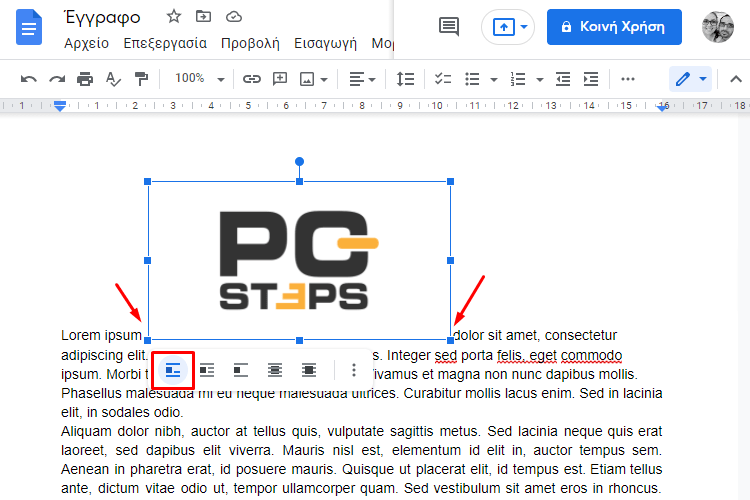The image size is (750, 500).
Task: Check cloud save status icon
Action: (233, 17)
